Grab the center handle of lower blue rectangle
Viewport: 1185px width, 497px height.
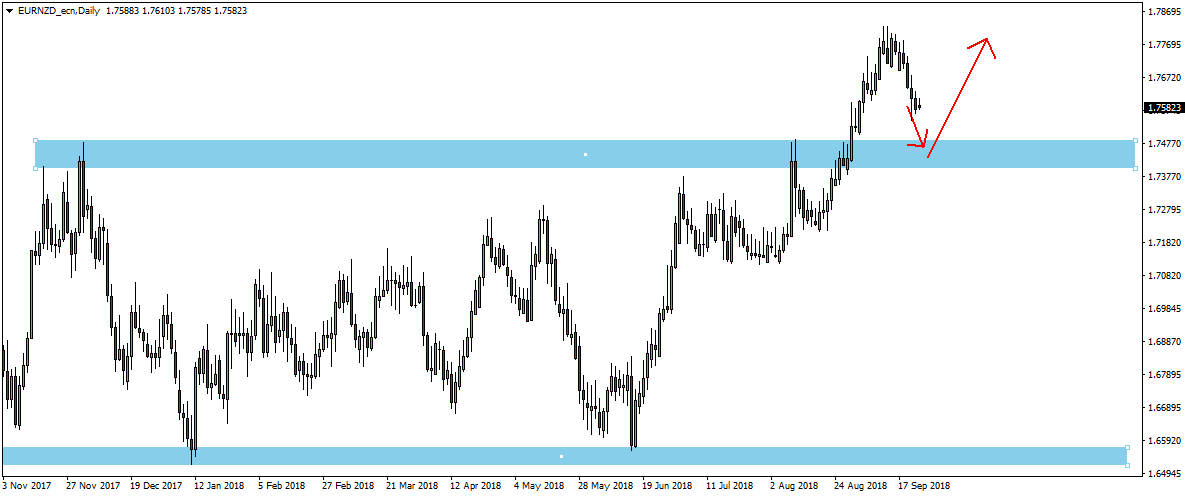[x=562, y=456]
